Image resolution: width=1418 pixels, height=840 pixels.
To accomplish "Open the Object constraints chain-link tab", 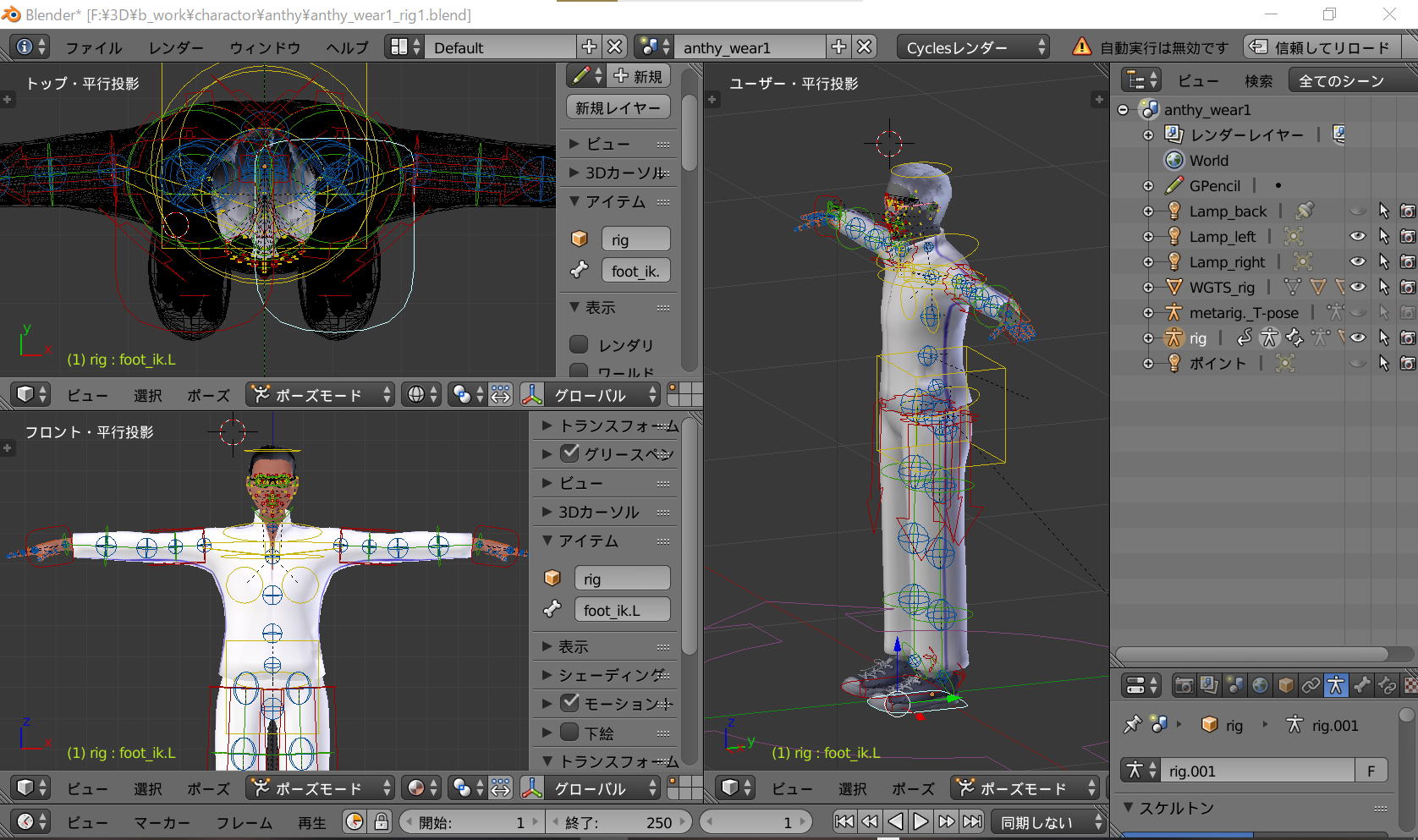I will coord(1311,685).
